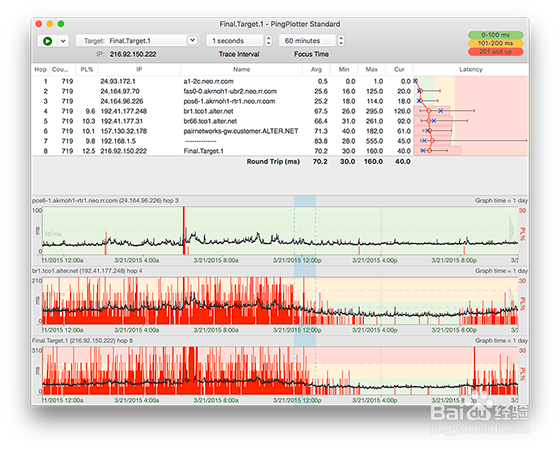Sort by the Max column header
560x450 pixels.
[371, 69]
